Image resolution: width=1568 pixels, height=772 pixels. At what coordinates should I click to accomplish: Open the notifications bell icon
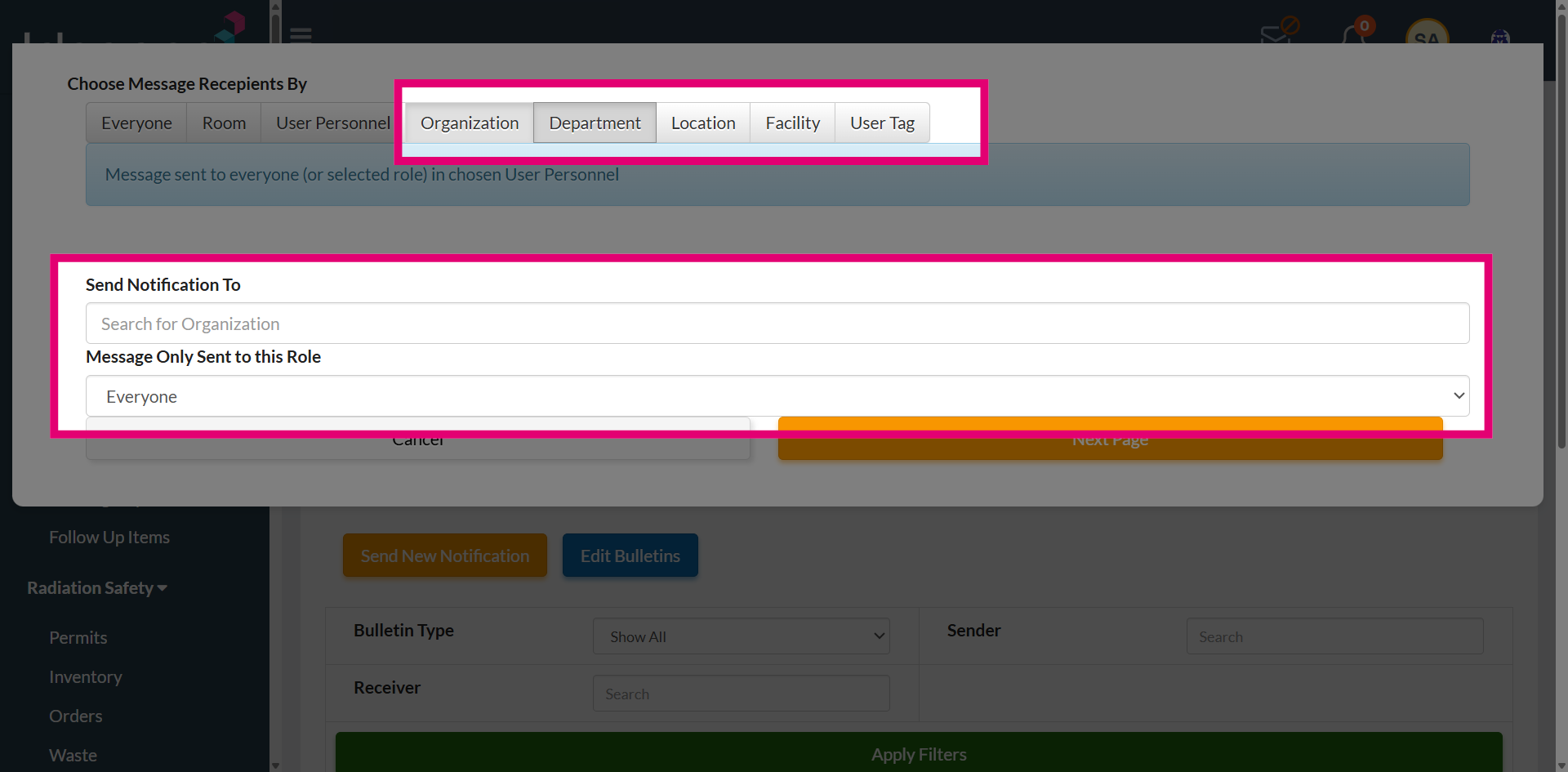[1355, 36]
